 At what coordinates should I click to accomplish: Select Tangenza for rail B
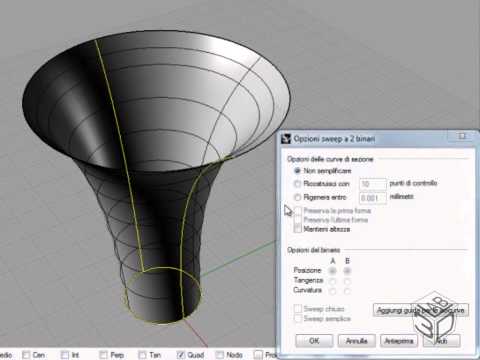(x=347, y=281)
